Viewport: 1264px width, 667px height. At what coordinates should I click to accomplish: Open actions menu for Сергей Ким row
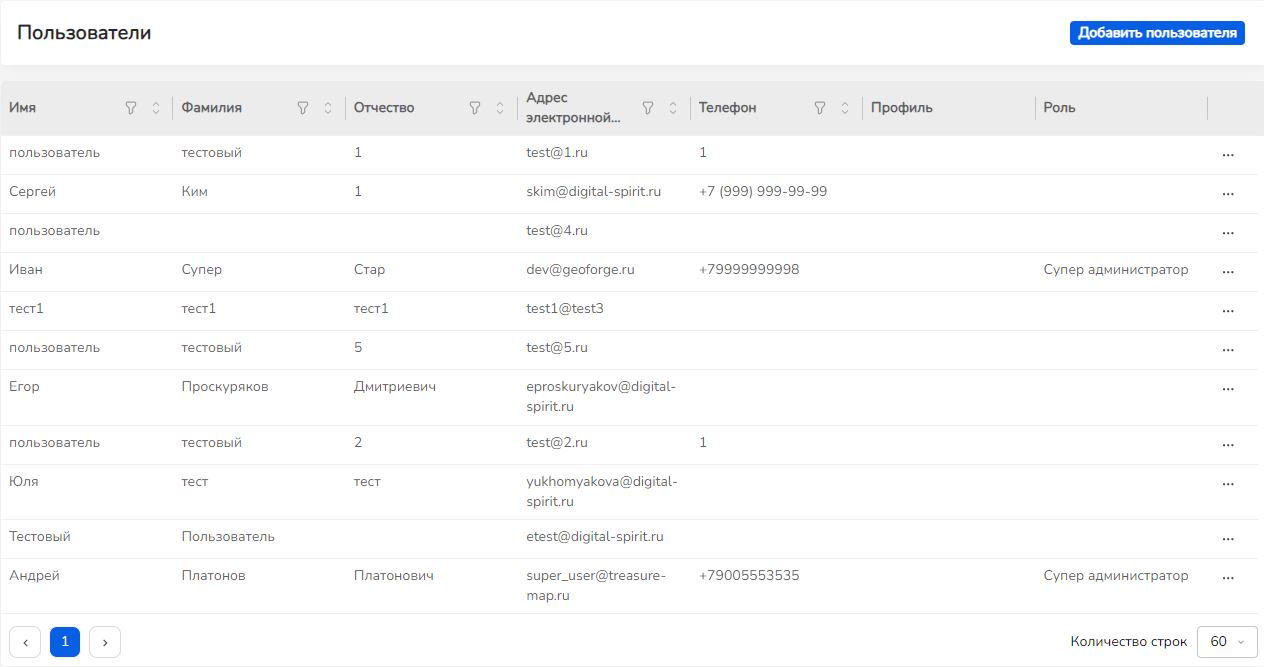(1228, 194)
